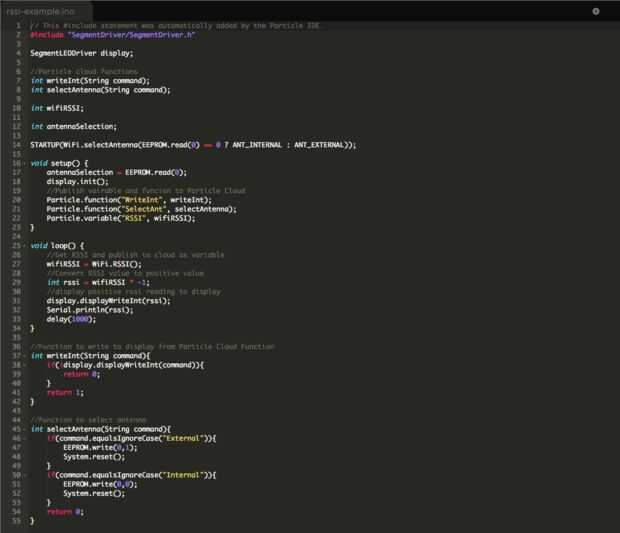Click line number 55 in the gutter
The width and height of the screenshot is (620, 533).
coord(16,521)
